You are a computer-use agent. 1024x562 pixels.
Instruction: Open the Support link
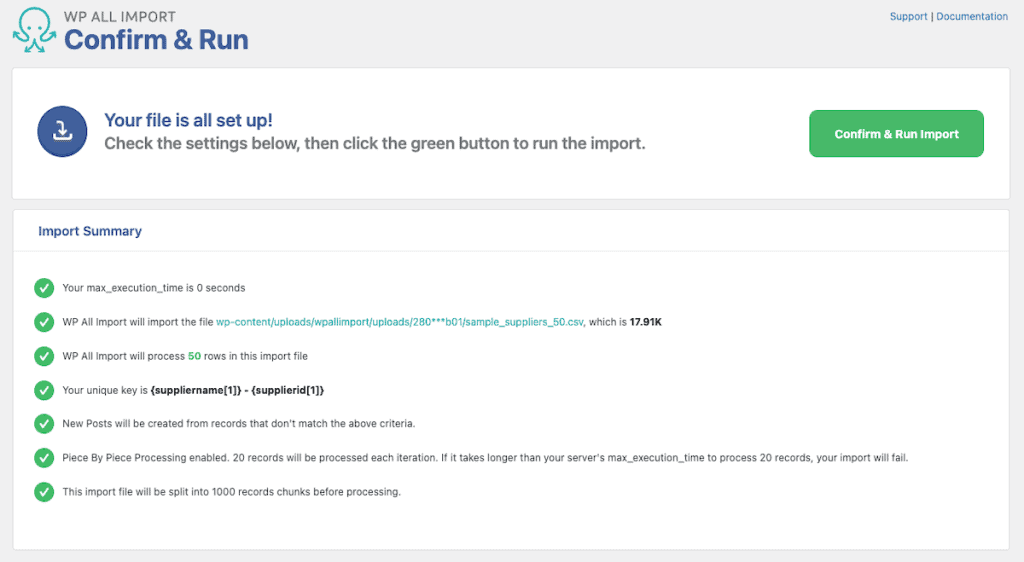908,17
